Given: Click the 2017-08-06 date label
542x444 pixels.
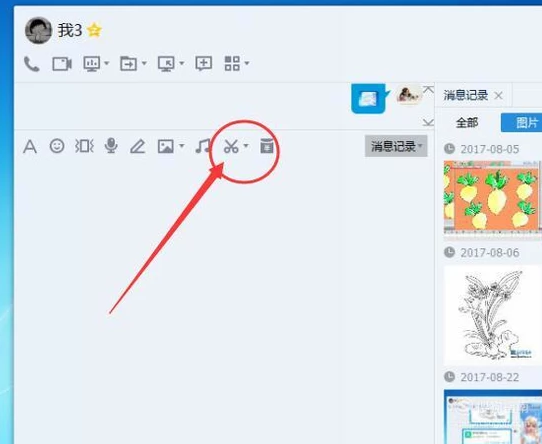Looking at the screenshot, I should coord(489,253).
